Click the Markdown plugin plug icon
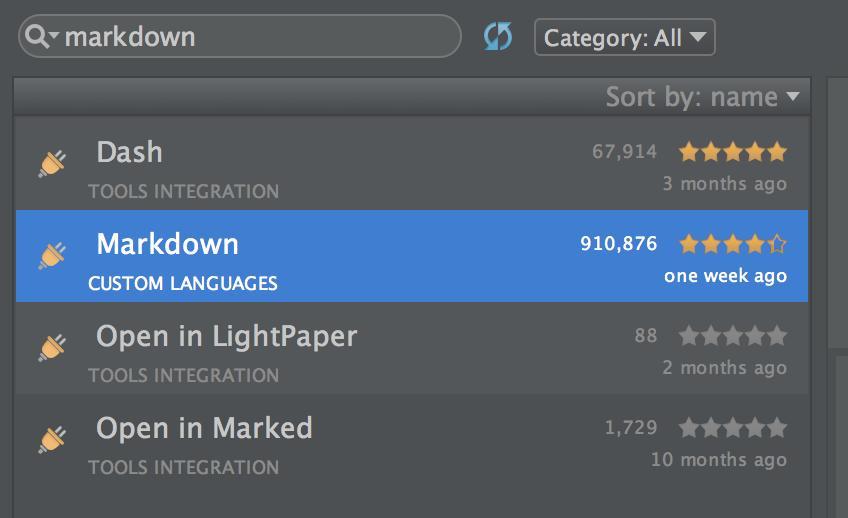Screen dimensions: 848x518 point(52,255)
